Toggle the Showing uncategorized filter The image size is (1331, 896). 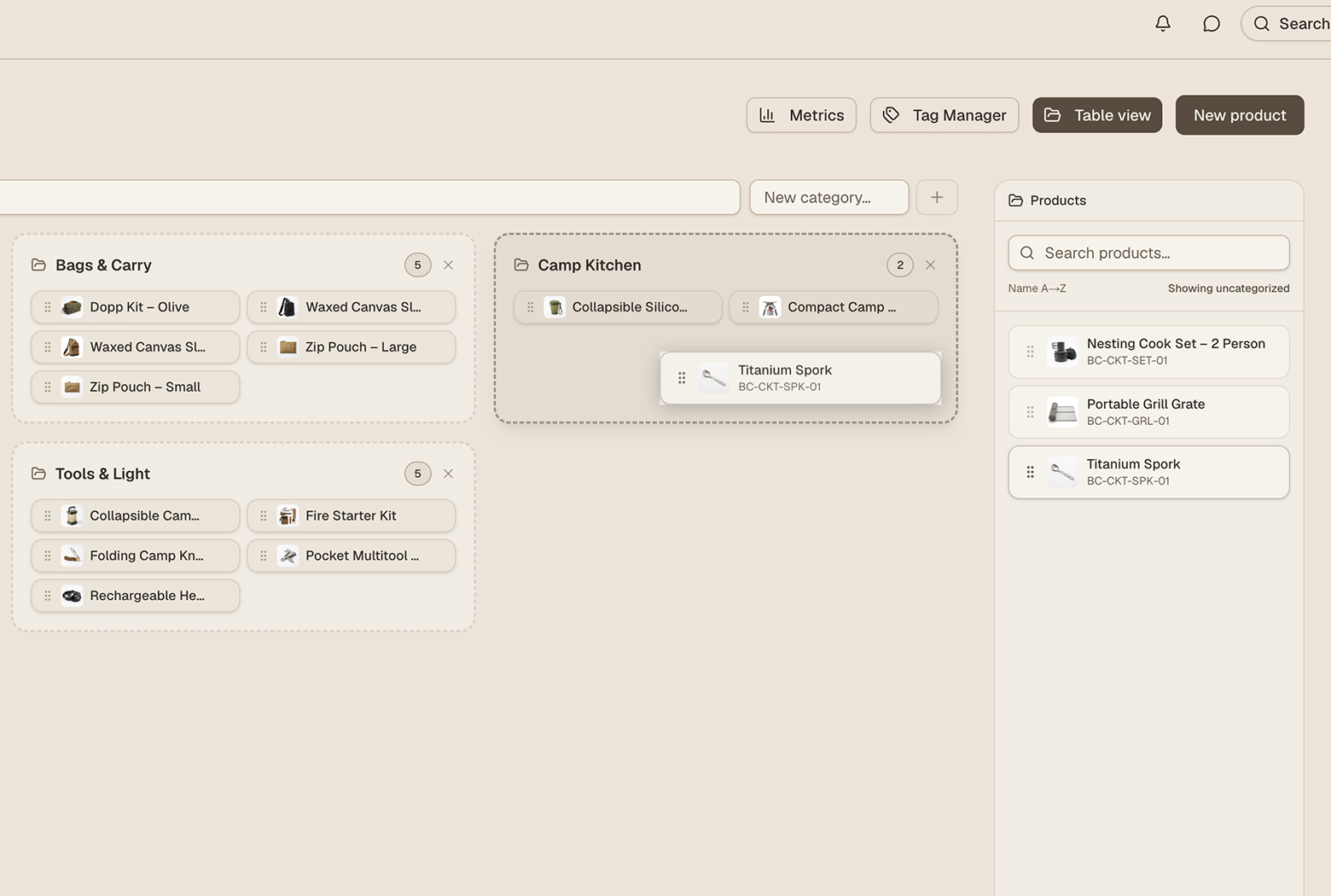tap(1229, 288)
